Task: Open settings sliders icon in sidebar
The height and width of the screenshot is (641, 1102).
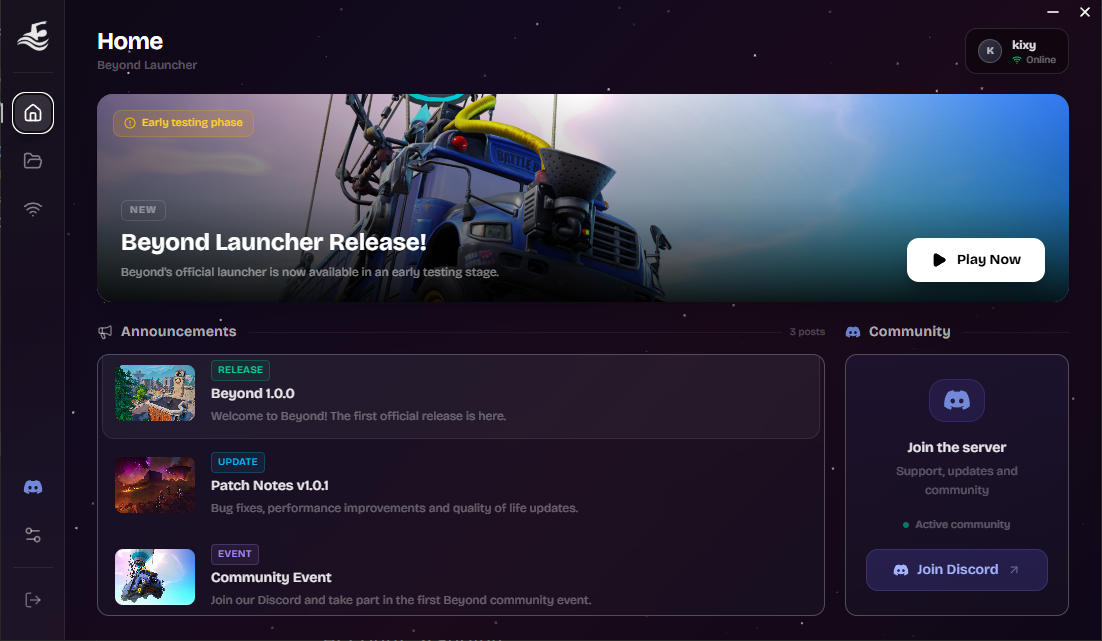Action: point(32,535)
